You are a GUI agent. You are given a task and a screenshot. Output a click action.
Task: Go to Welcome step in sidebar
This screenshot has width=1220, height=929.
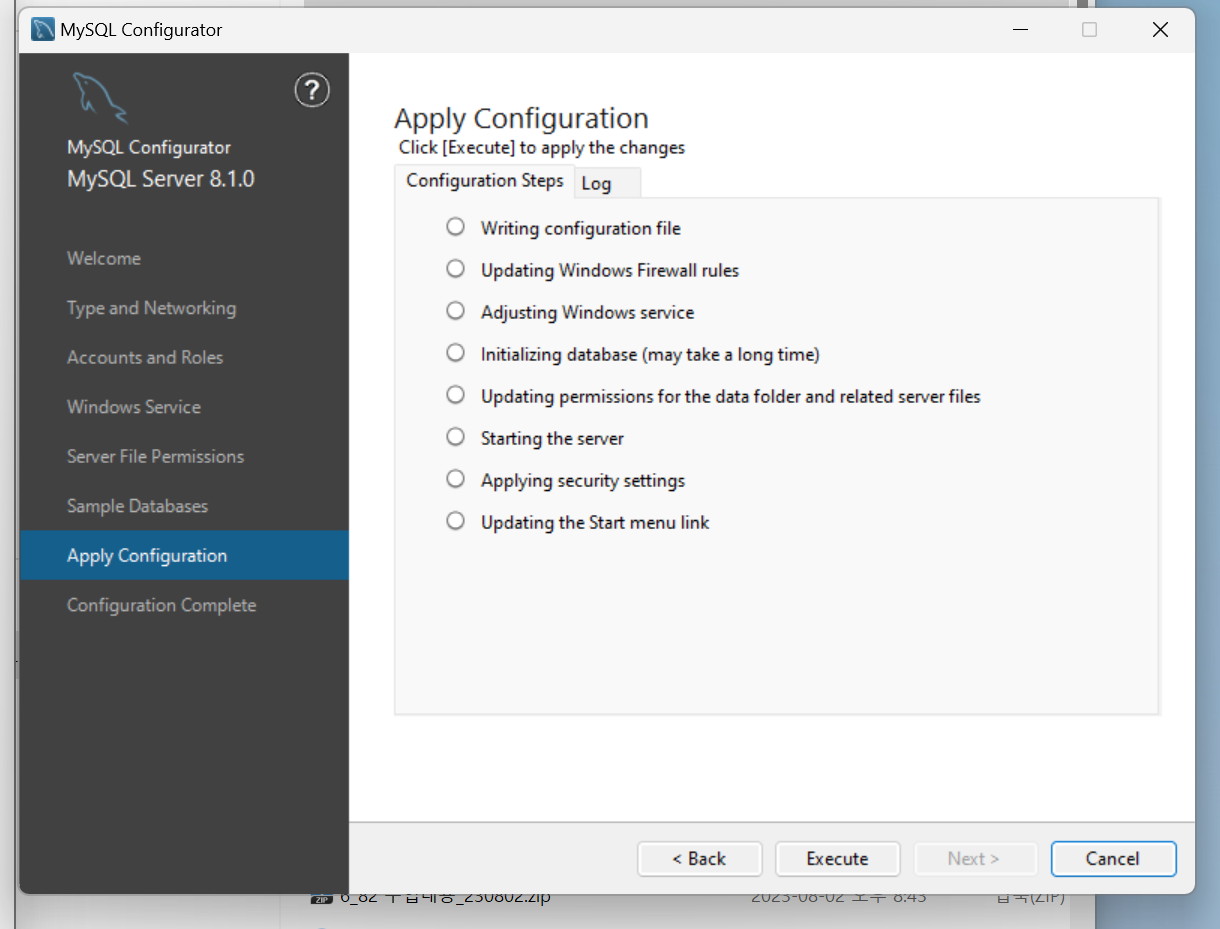104,258
